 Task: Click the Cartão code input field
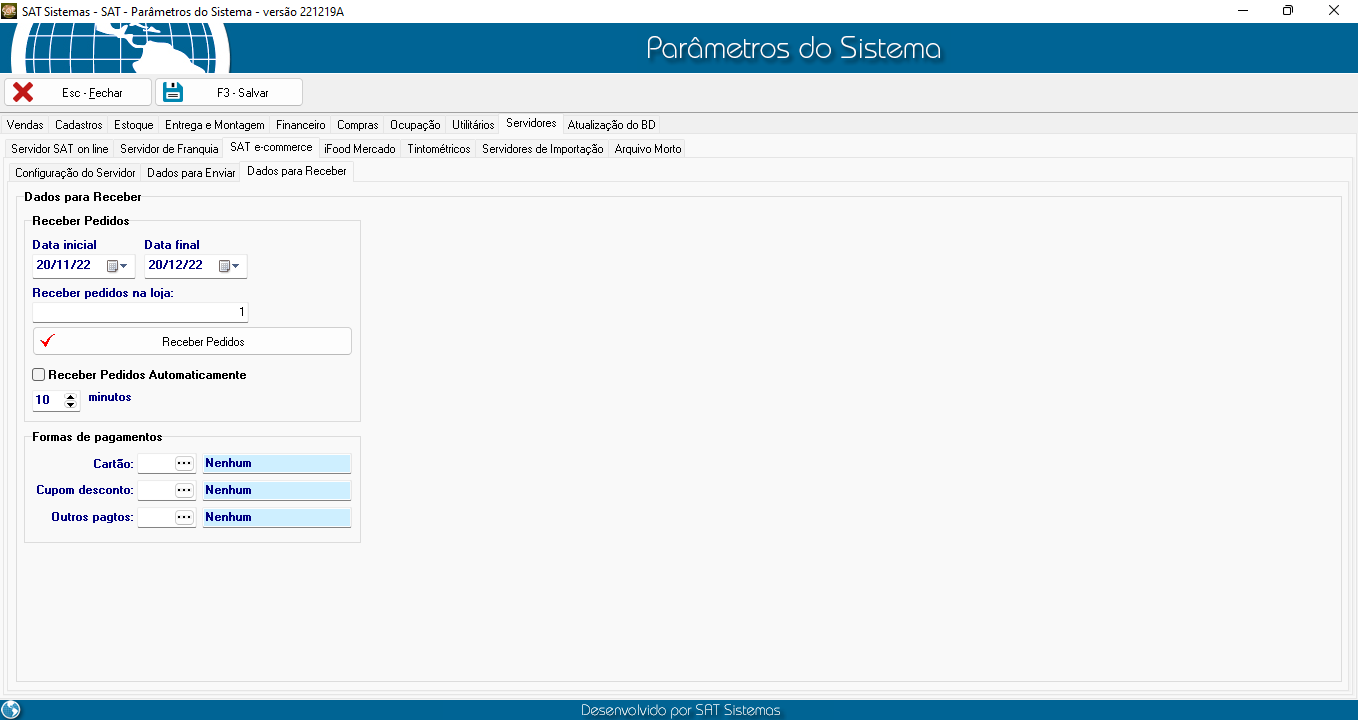(x=155, y=464)
